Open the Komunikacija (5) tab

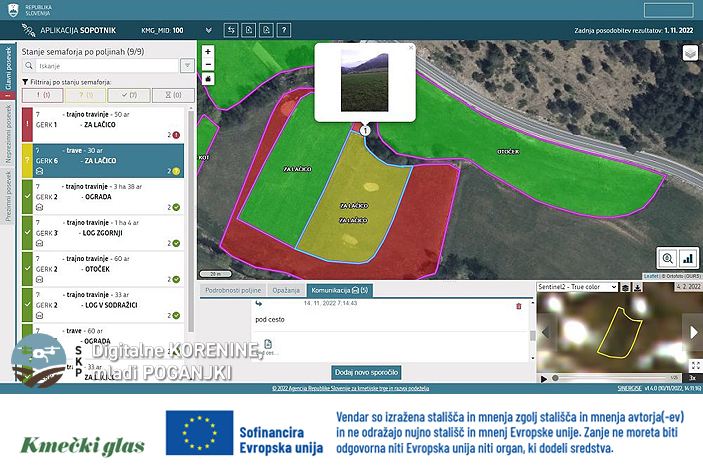pos(340,290)
